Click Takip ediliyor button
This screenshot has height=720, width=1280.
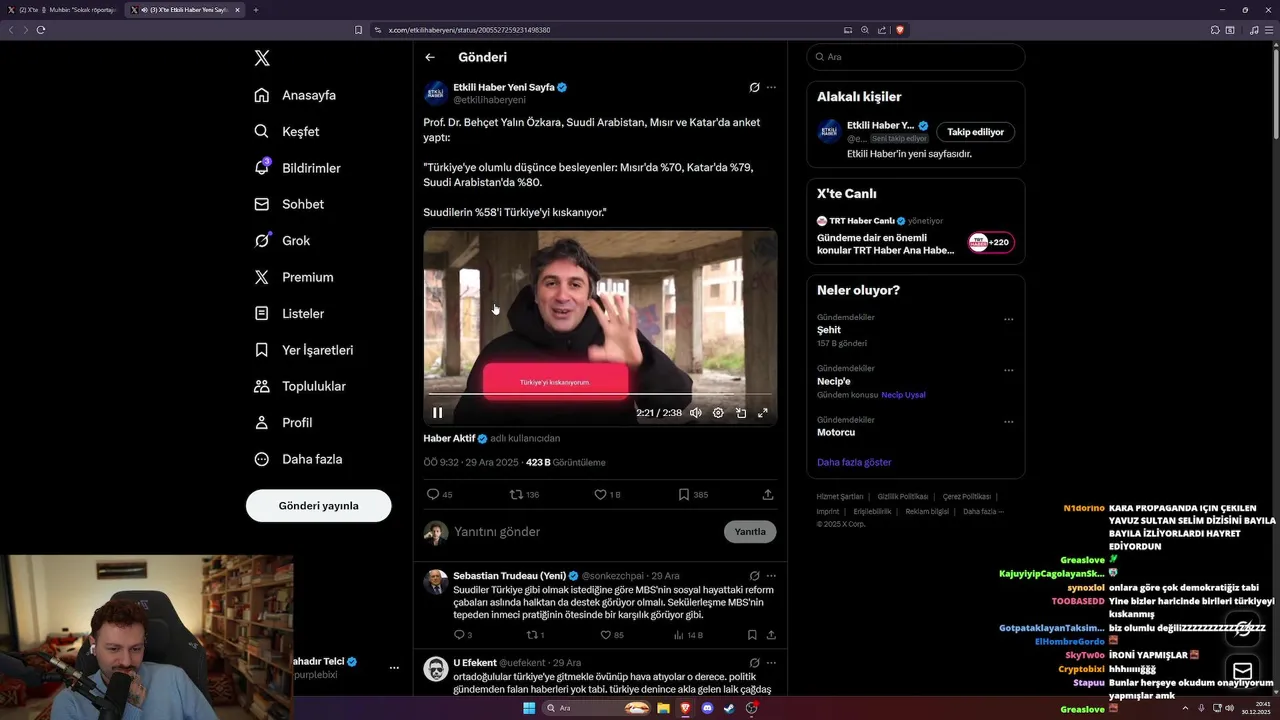976,132
